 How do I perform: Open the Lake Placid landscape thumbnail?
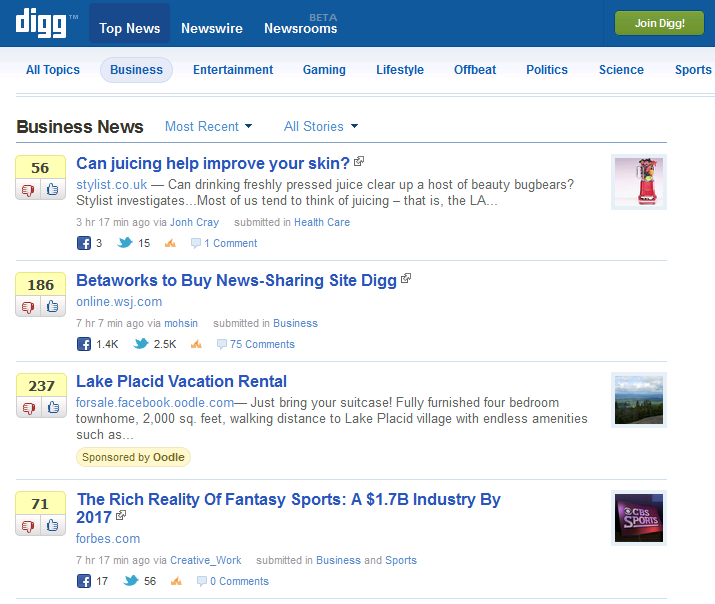[x=639, y=400]
